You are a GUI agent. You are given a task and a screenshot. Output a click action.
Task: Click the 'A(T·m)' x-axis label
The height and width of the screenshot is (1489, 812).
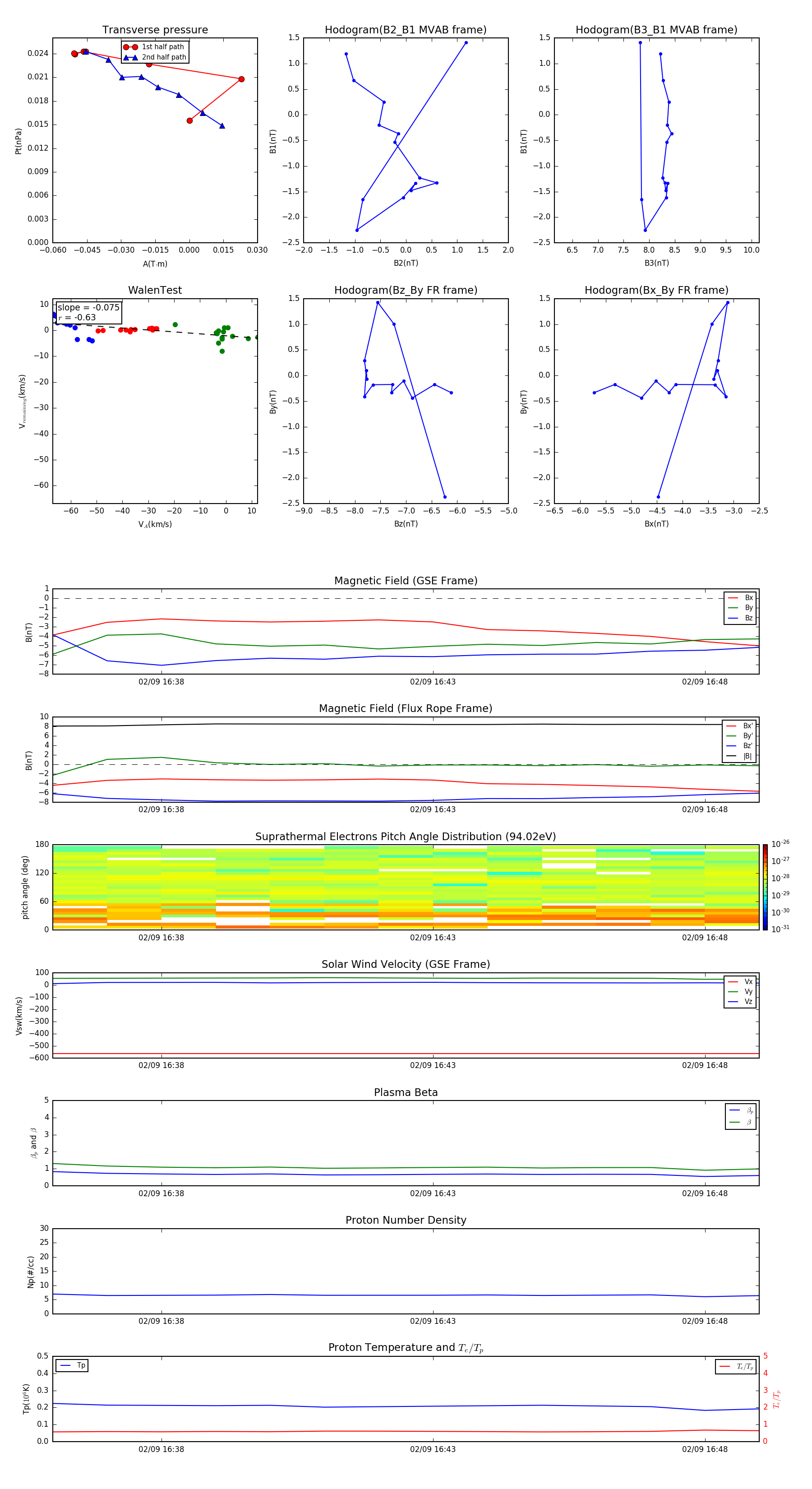(155, 264)
